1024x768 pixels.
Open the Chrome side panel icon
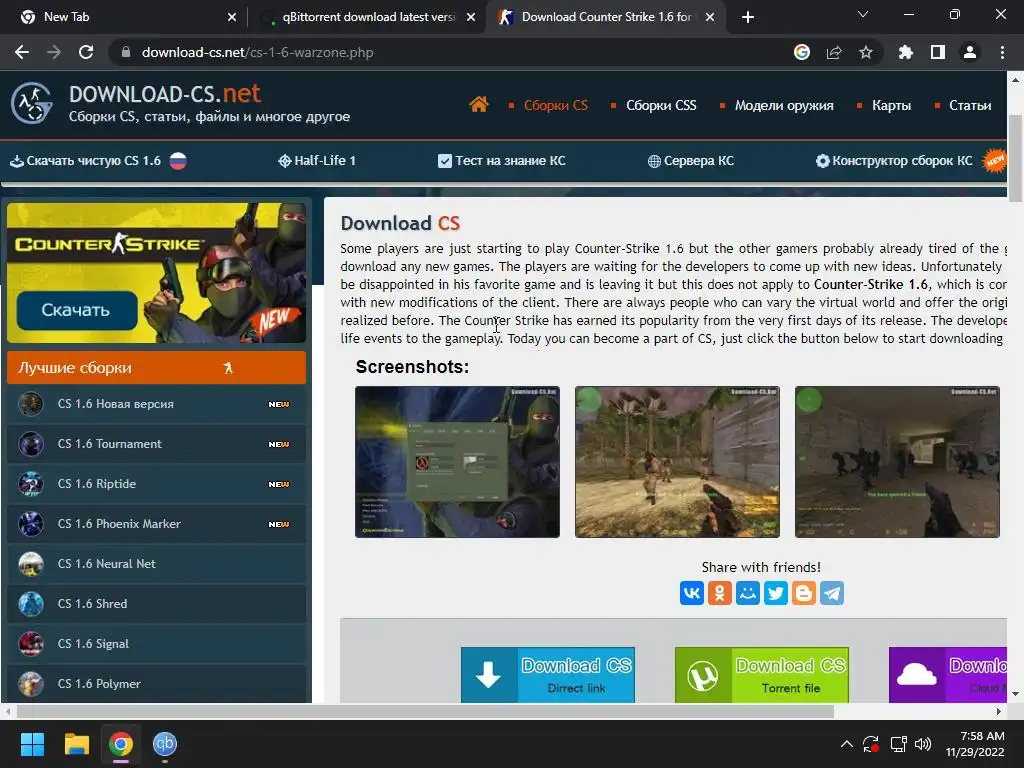pyautogui.click(x=938, y=52)
